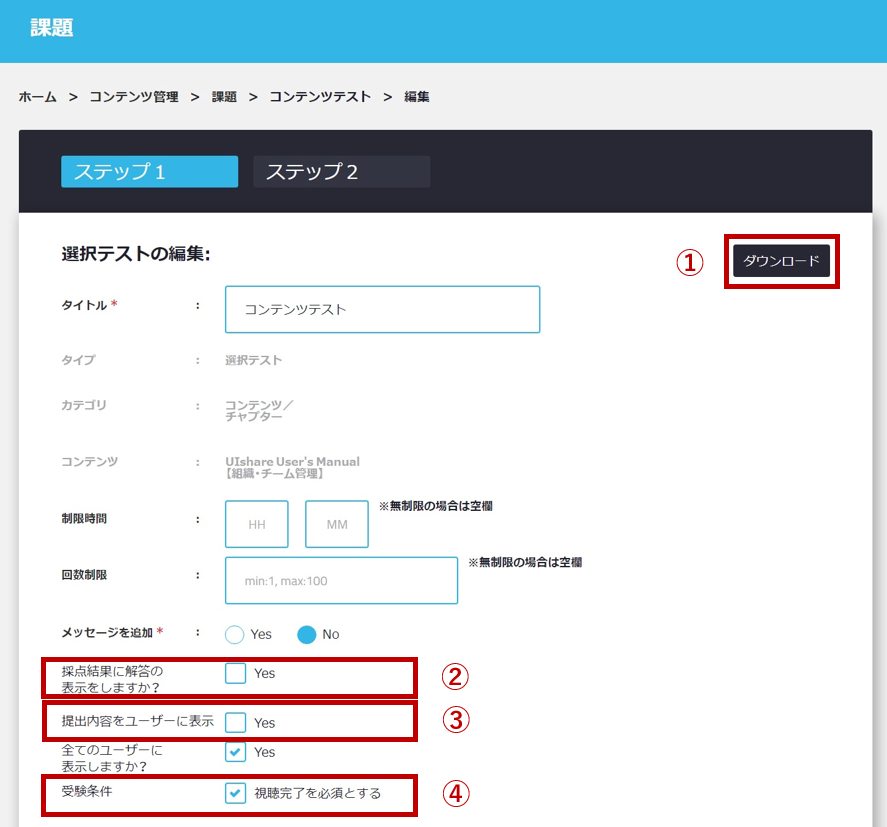This screenshot has width=887, height=827.
Task: Uncheck 全てのユーザーに表示 checkbox
Action: coord(235,752)
